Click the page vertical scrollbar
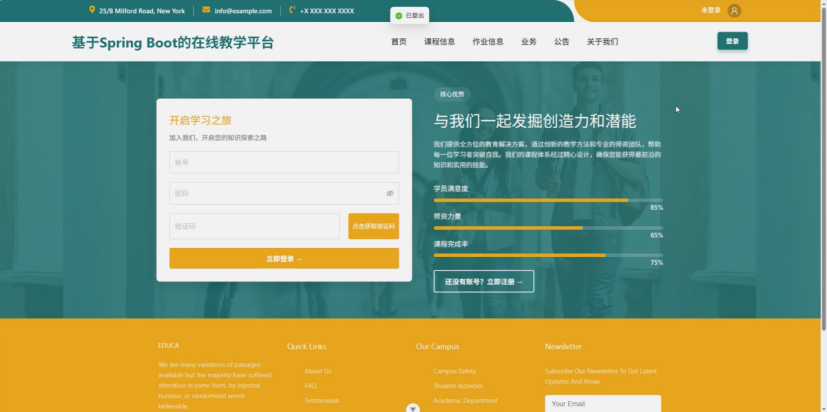 pyautogui.click(x=824, y=169)
